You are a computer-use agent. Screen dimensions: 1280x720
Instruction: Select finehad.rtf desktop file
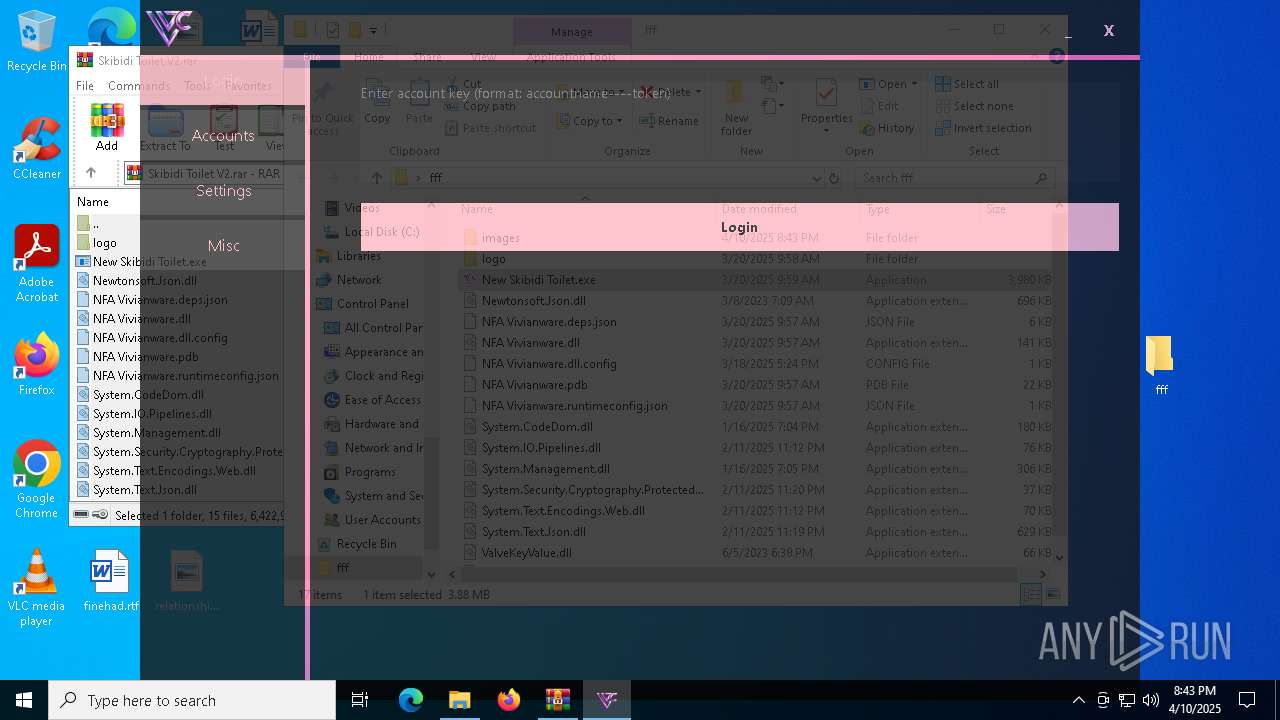pyautogui.click(x=110, y=581)
